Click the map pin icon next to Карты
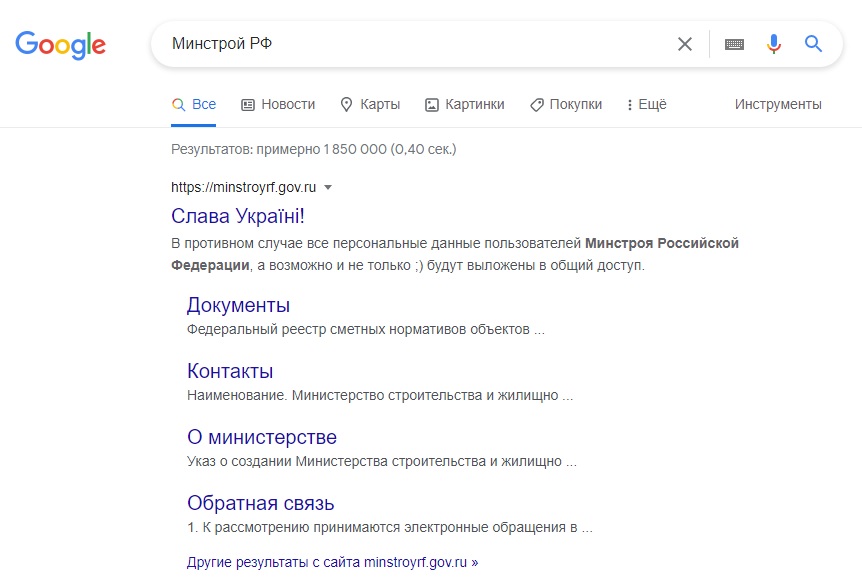The image size is (862, 582). pos(345,104)
